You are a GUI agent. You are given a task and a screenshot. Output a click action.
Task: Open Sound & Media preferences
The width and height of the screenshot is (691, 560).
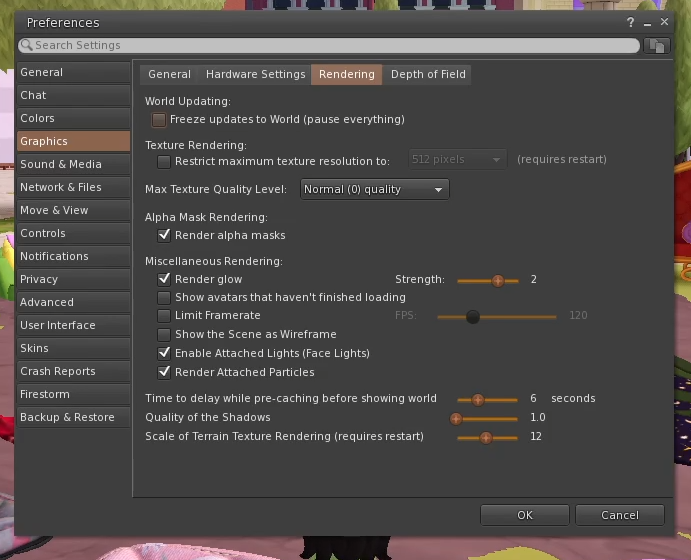74,164
